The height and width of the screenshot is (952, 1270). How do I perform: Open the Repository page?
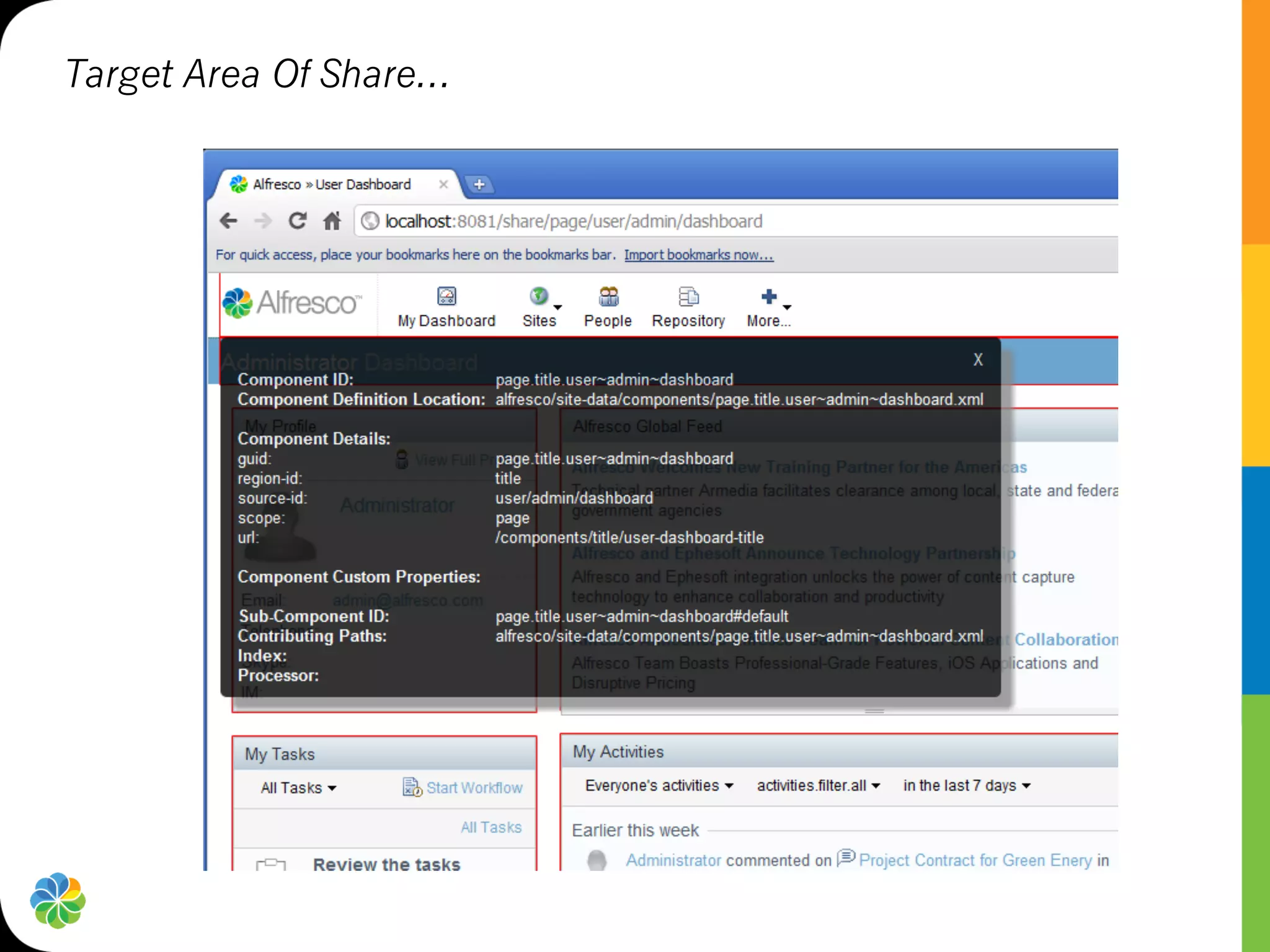pyautogui.click(x=688, y=307)
